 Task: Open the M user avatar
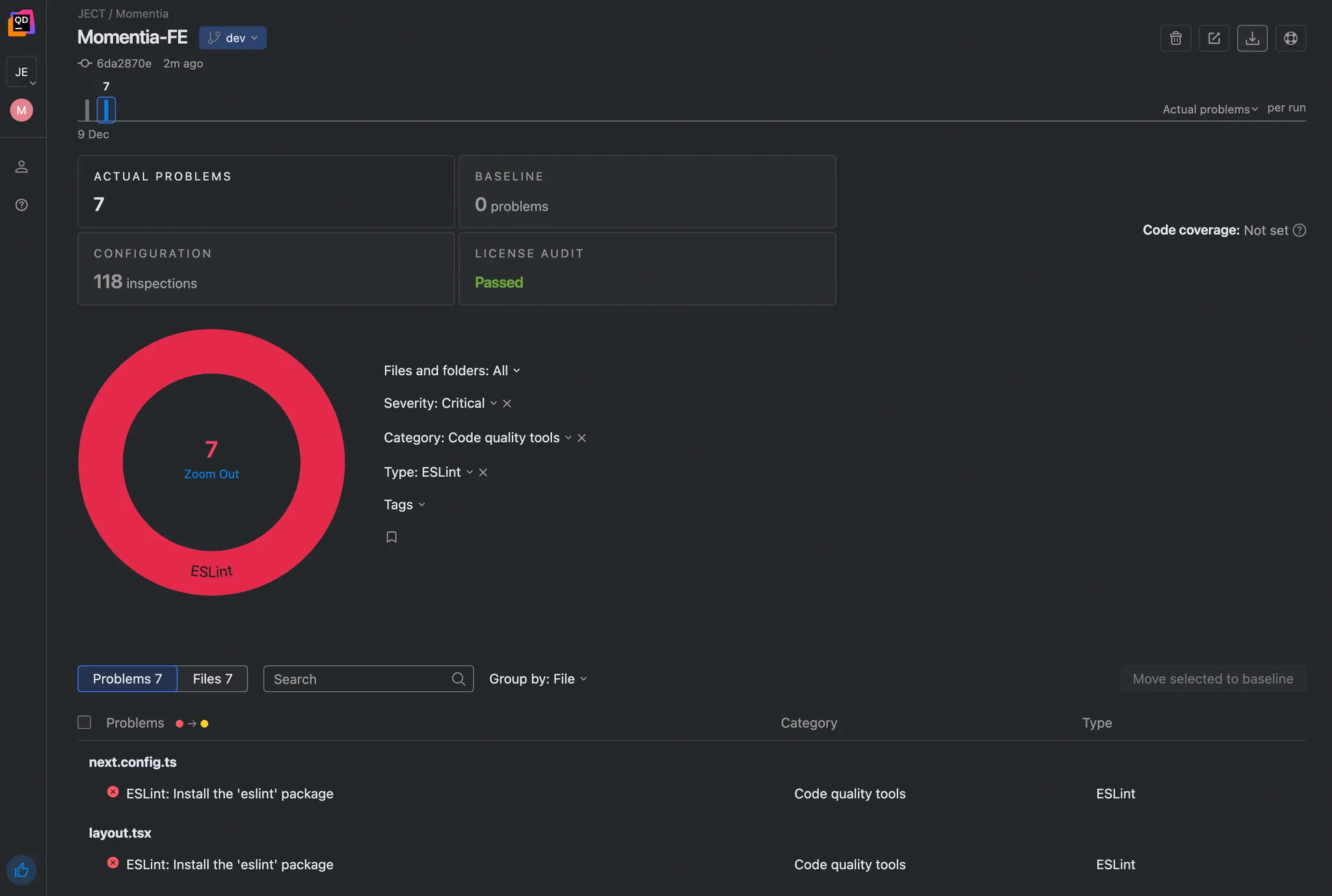(x=21, y=110)
